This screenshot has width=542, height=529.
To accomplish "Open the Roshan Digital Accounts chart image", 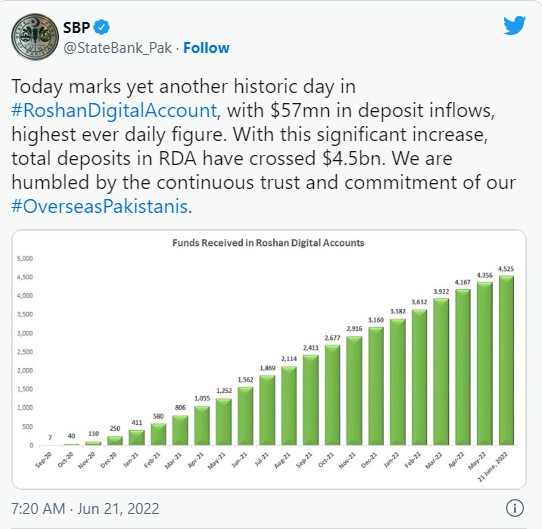I will click(269, 359).
